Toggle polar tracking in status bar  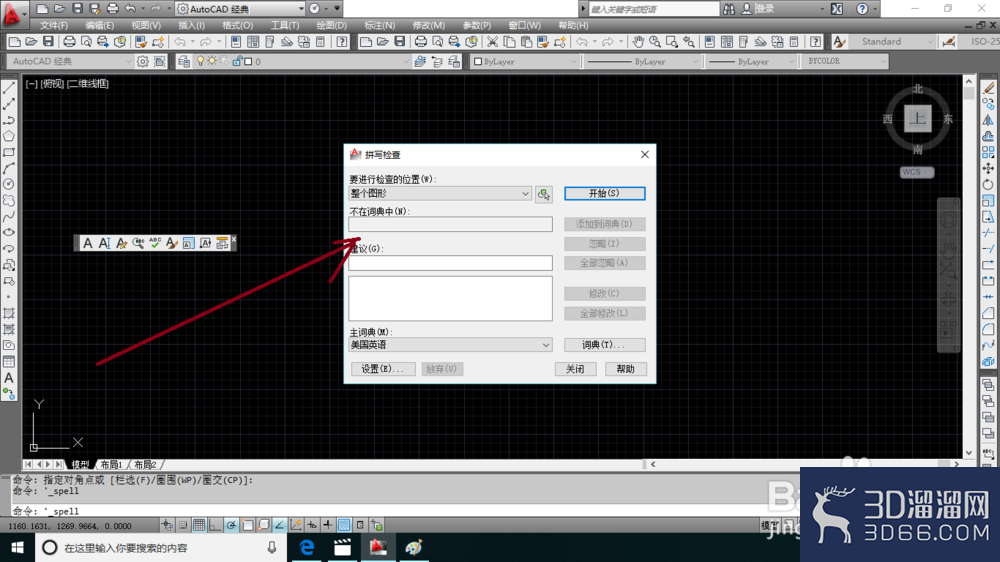(x=231, y=525)
